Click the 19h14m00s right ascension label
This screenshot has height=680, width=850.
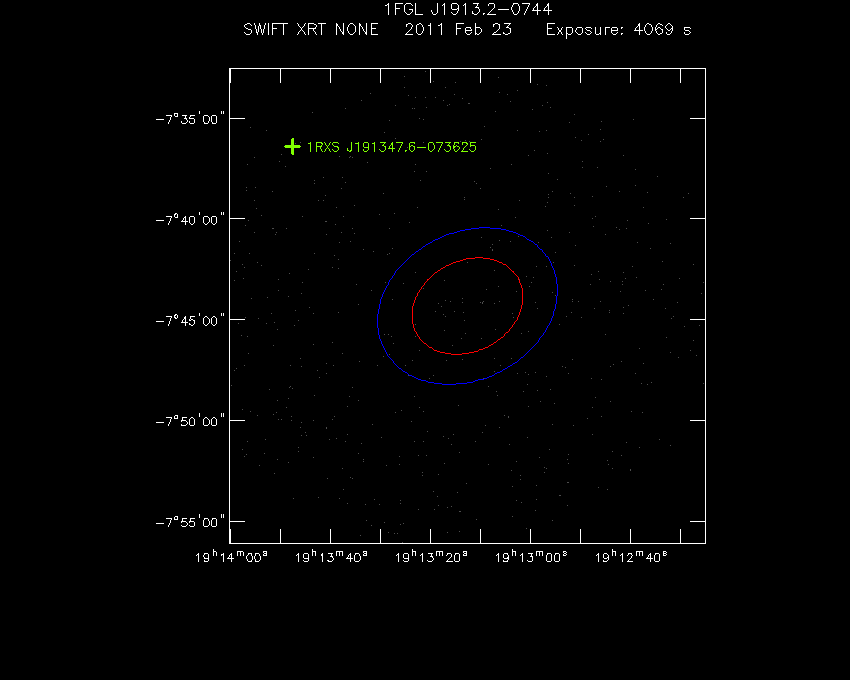(x=231, y=557)
